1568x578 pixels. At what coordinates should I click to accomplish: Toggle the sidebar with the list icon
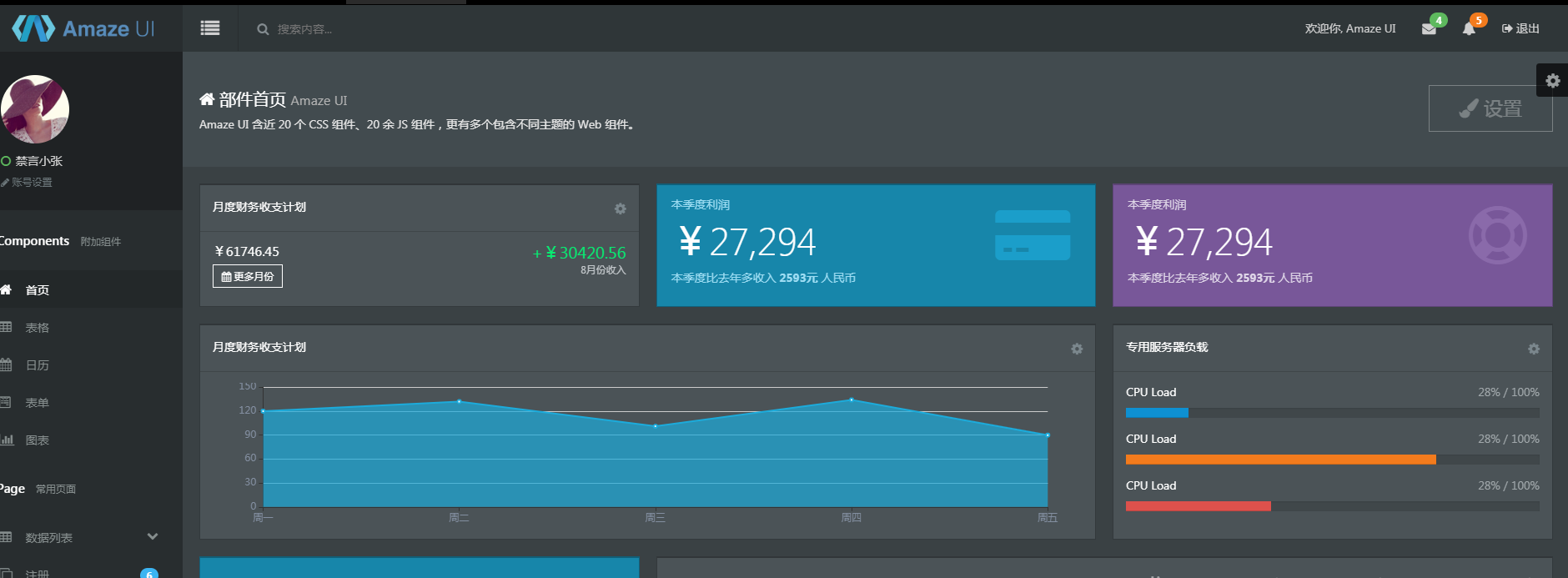(x=210, y=28)
